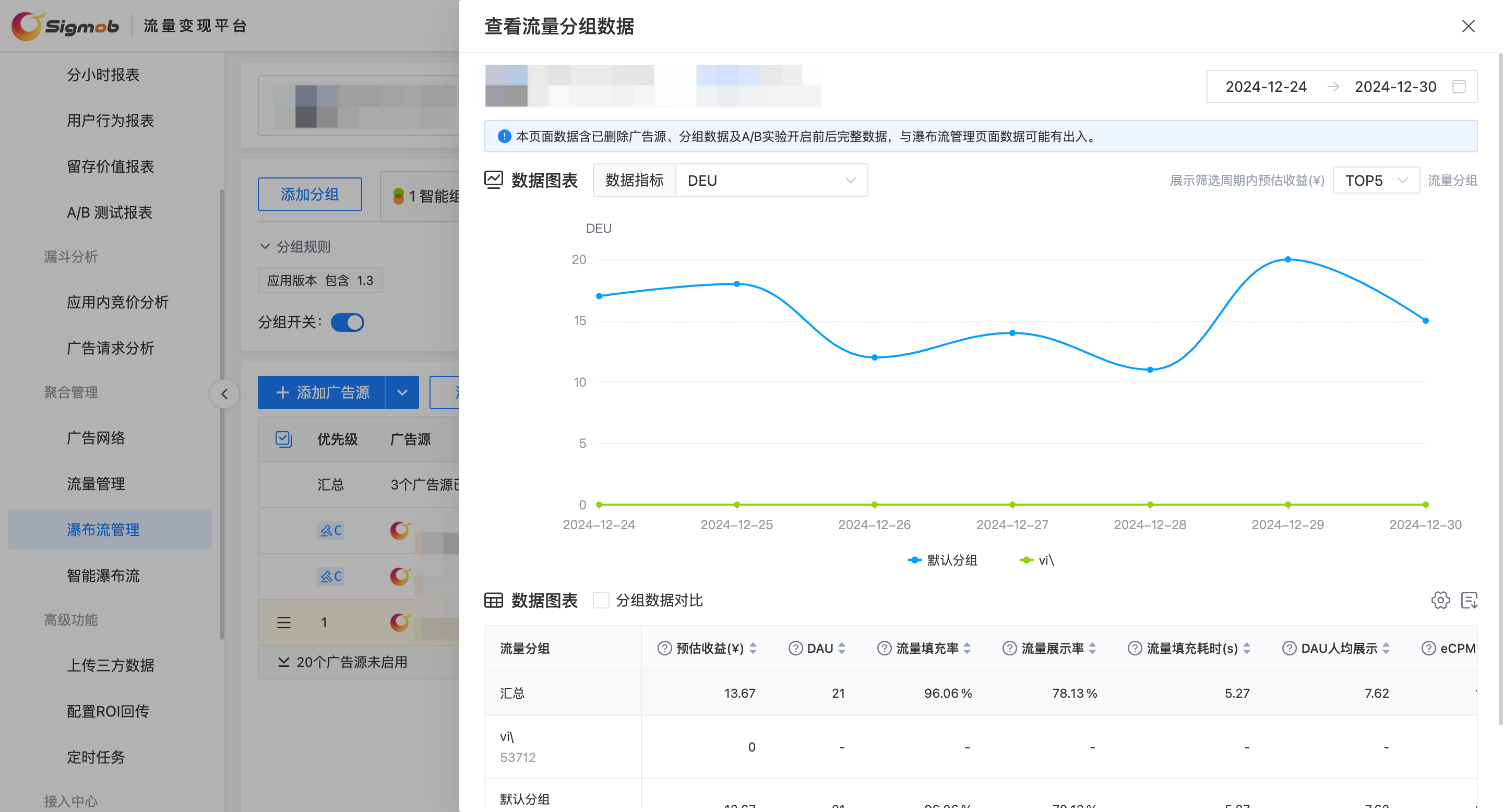This screenshot has height=812, width=1503.
Task: Click the drag handle on priority 1 row
Action: [283, 623]
